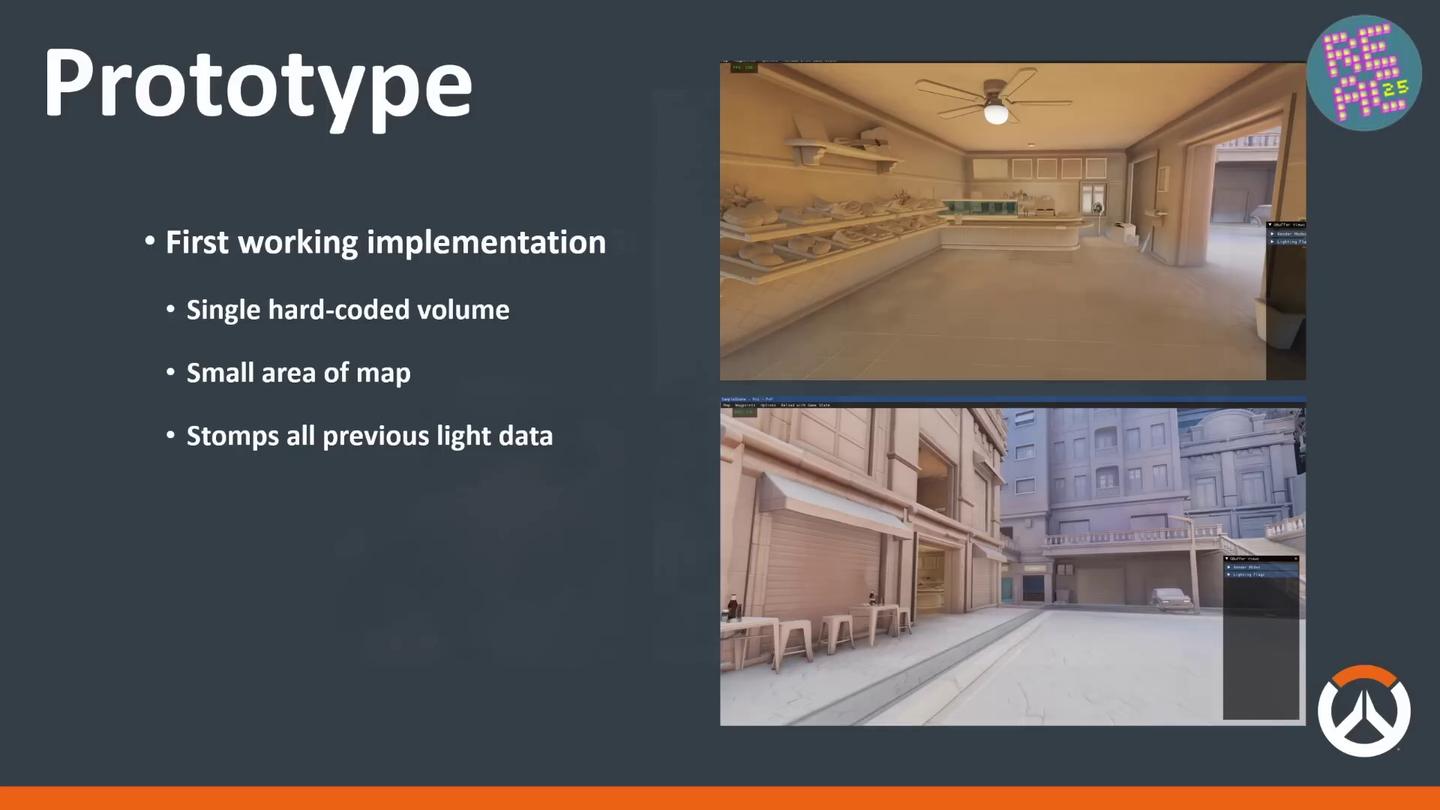The width and height of the screenshot is (1440, 810).
Task: Click 'Stomps all previous light data' bullet
Action: [369, 436]
